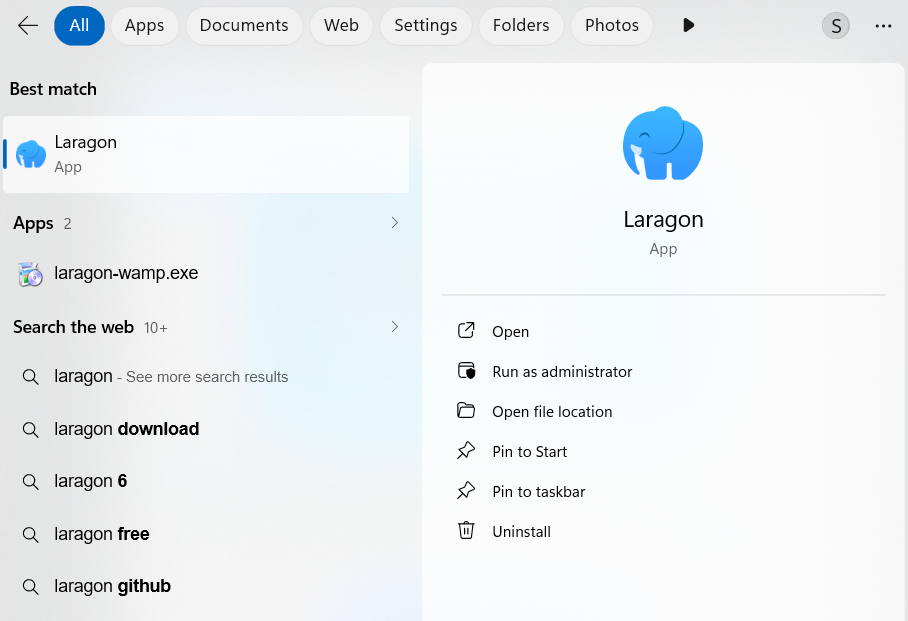Expand the Apps section chevron
This screenshot has width=908, height=621.
point(395,222)
